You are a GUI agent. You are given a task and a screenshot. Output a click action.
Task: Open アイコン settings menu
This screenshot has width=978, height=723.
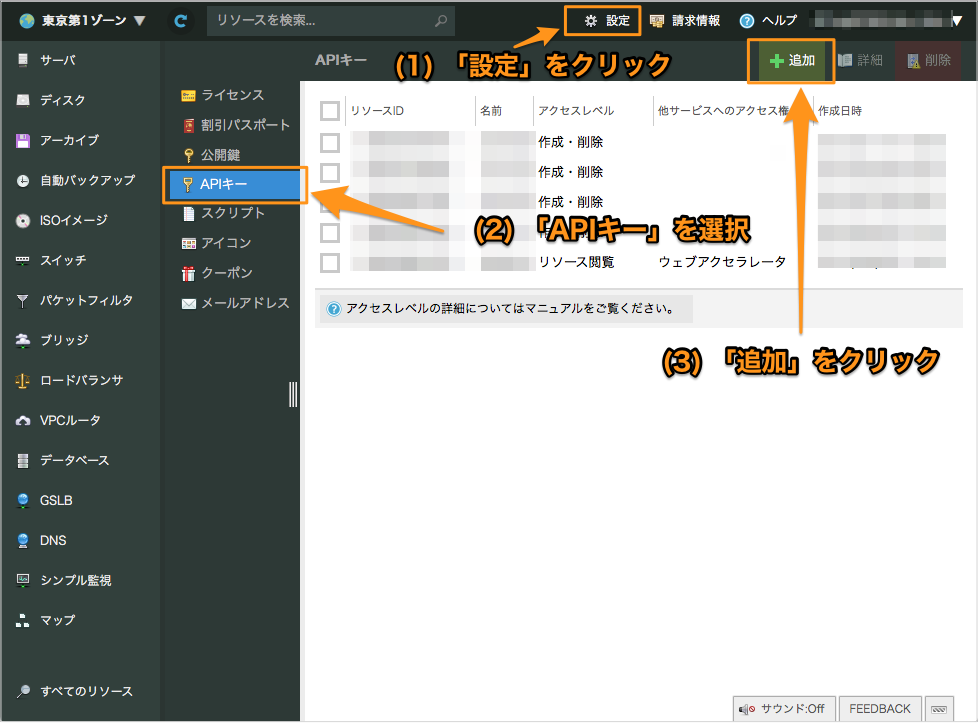click(216, 243)
